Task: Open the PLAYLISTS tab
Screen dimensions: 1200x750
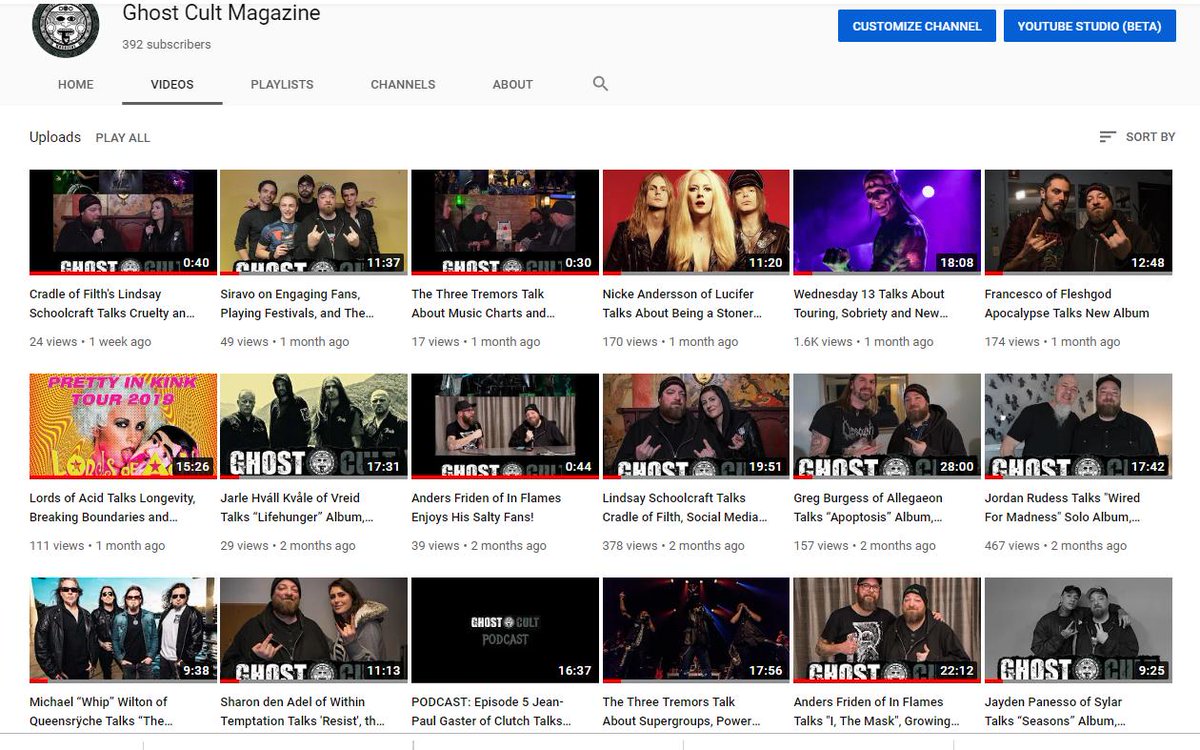Action: point(281,84)
